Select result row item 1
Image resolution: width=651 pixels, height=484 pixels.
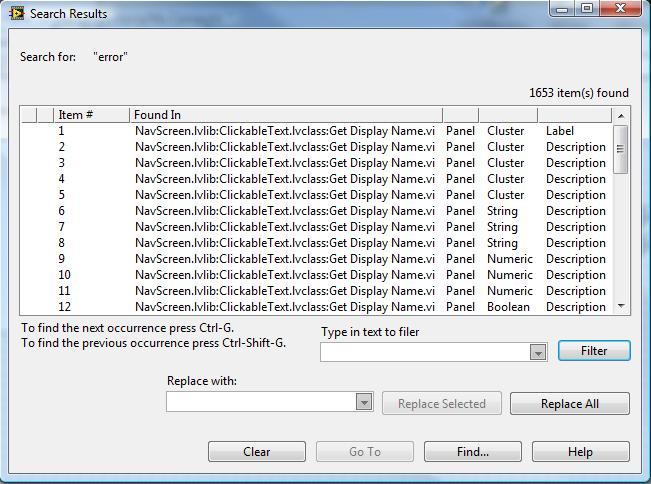pyautogui.click(x=316, y=131)
